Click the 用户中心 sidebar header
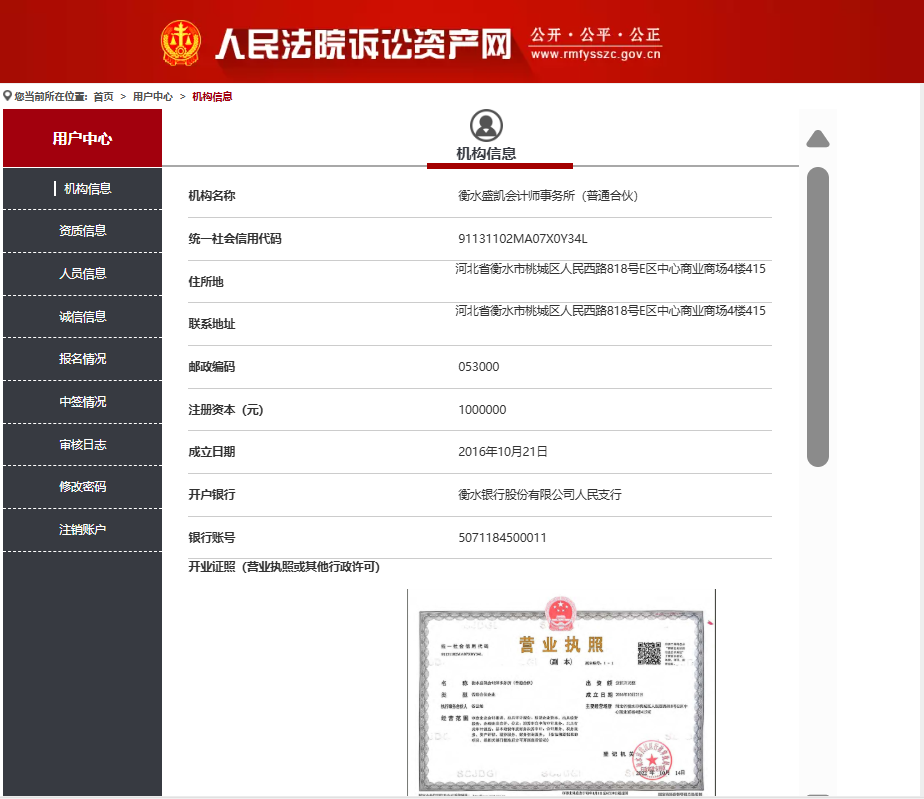924x799 pixels. (82, 138)
